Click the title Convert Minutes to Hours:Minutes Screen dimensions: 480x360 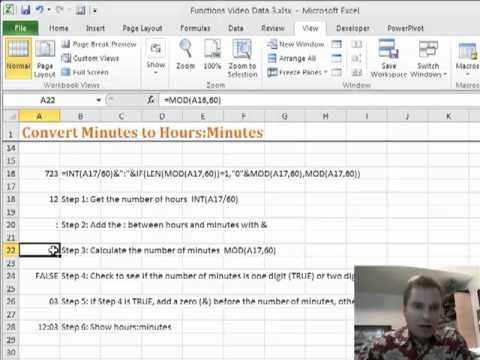tap(143, 133)
